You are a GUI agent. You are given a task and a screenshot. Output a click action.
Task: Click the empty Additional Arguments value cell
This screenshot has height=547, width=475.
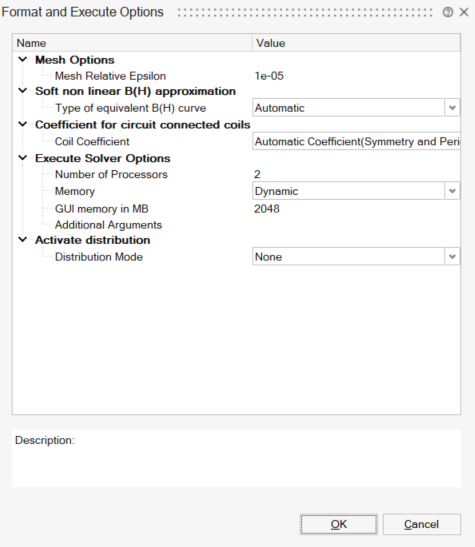click(x=356, y=225)
